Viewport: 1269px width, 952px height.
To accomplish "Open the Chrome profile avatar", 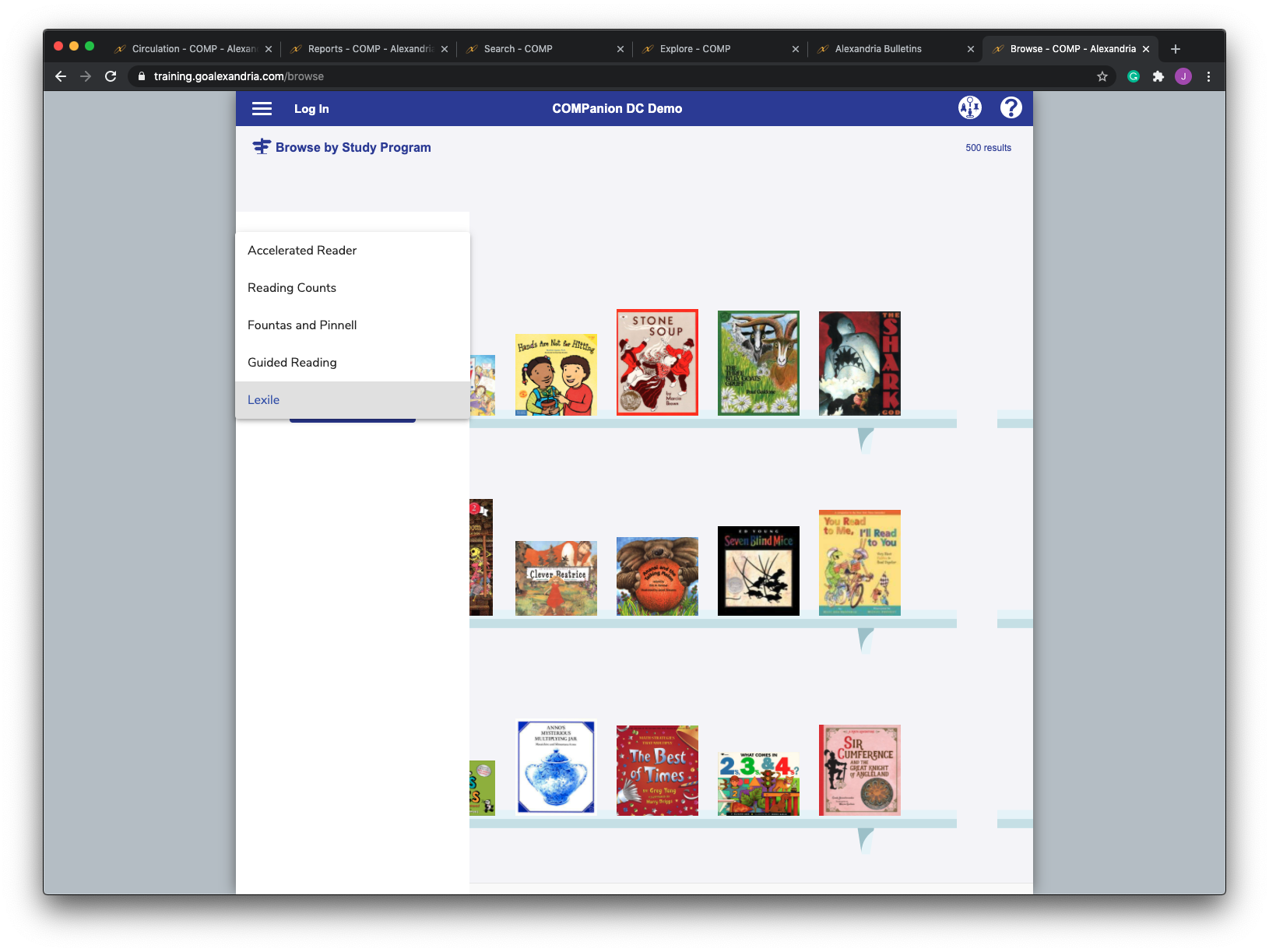I will 1183,76.
